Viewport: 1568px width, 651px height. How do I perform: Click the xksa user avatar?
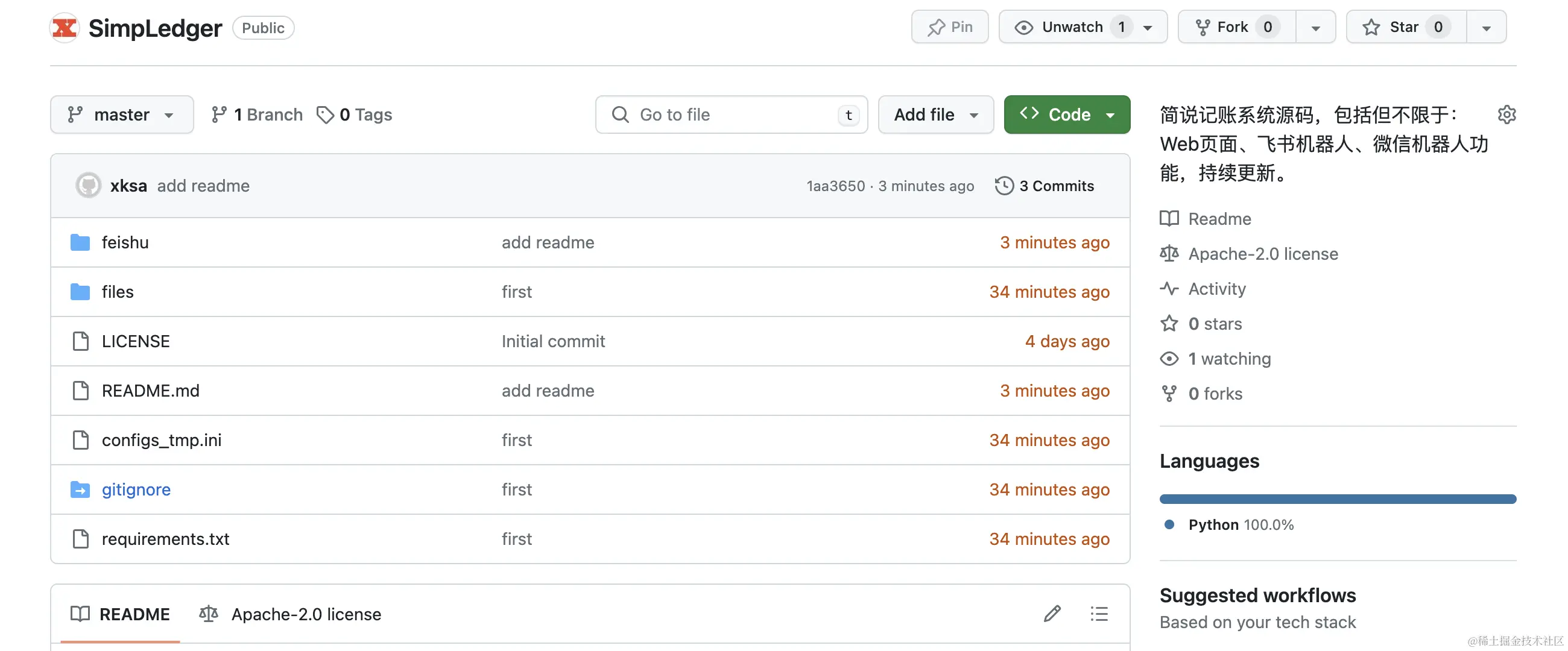(x=88, y=186)
